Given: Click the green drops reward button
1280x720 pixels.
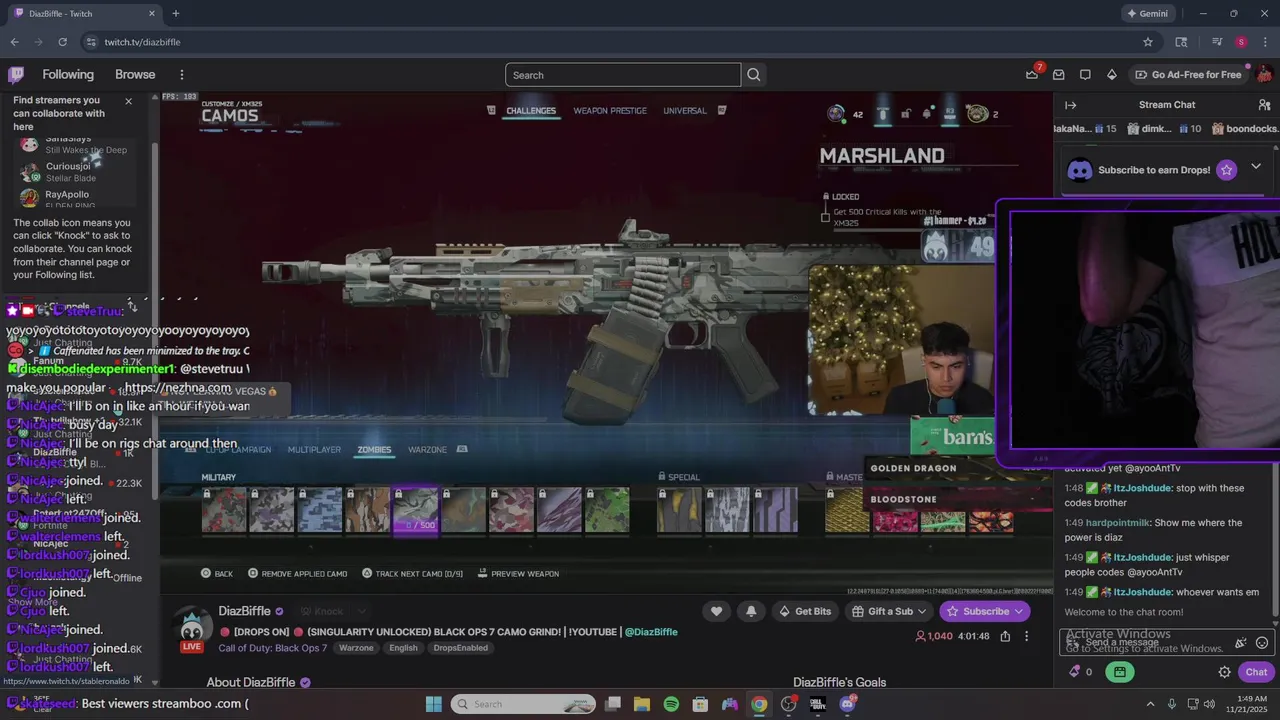Looking at the screenshot, I should pos(1120,672).
